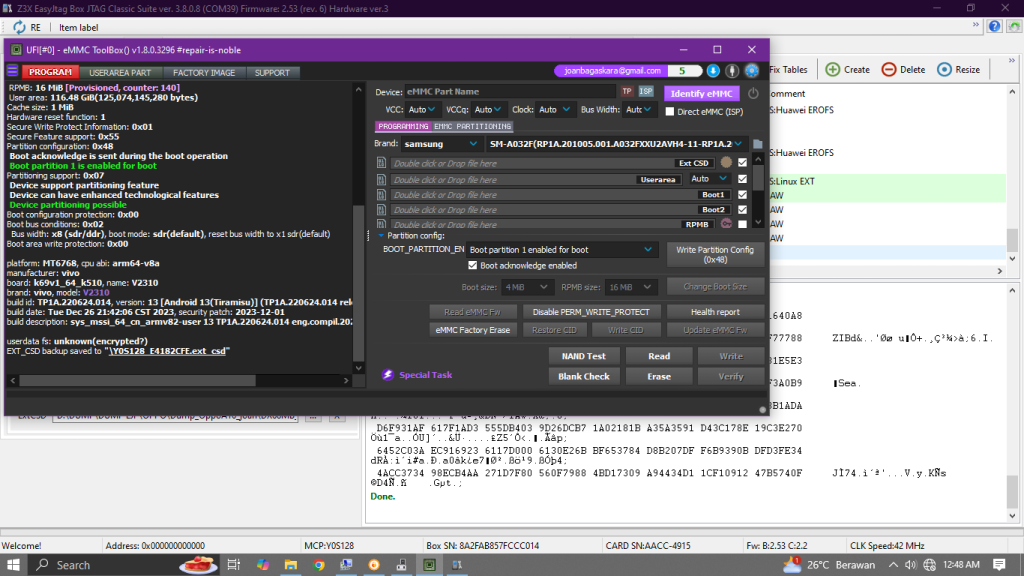Click the TP testpoint icon
This screenshot has width=1024, height=576.
pyautogui.click(x=627, y=91)
